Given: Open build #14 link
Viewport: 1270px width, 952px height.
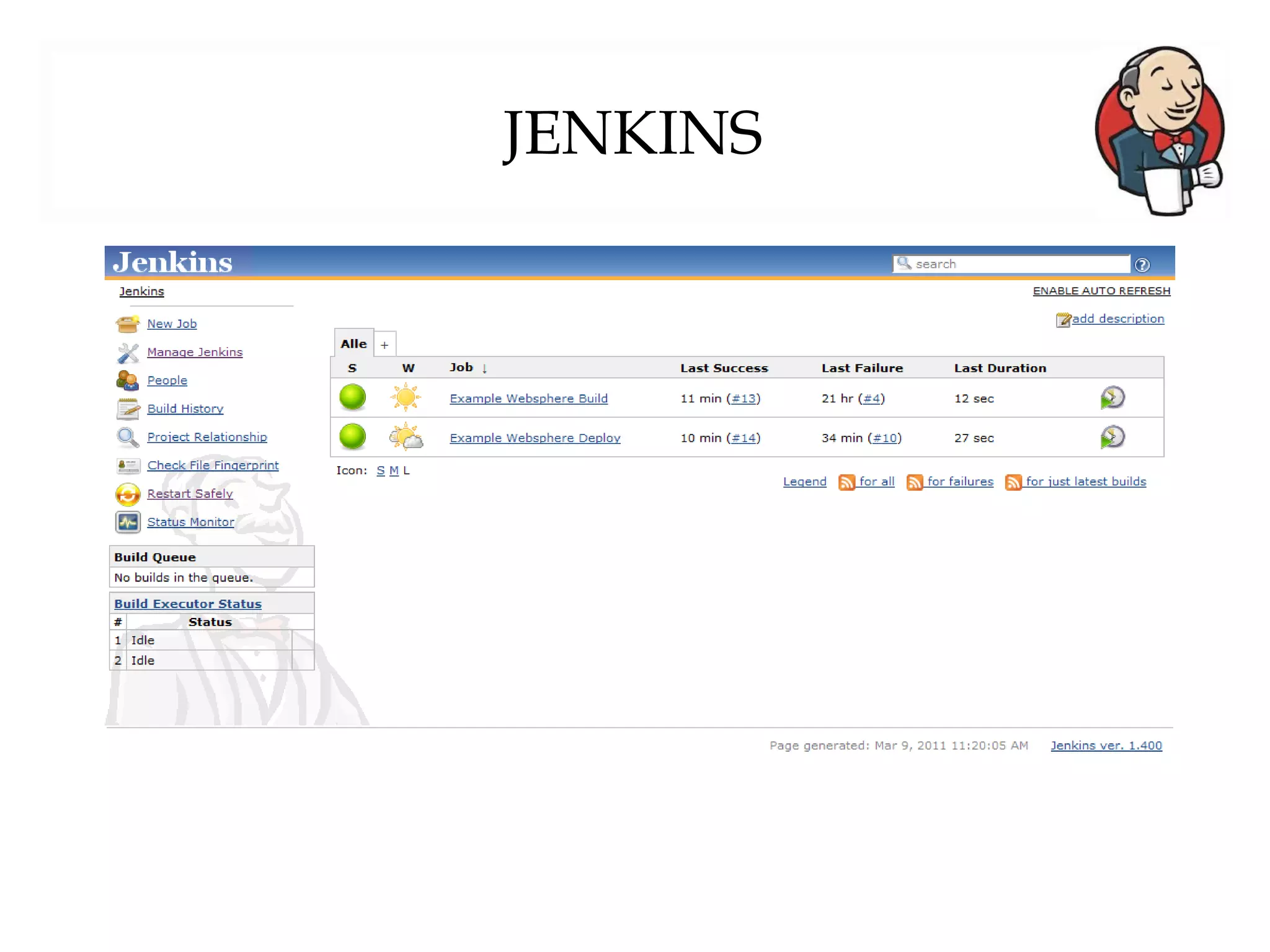Looking at the screenshot, I should [x=744, y=438].
